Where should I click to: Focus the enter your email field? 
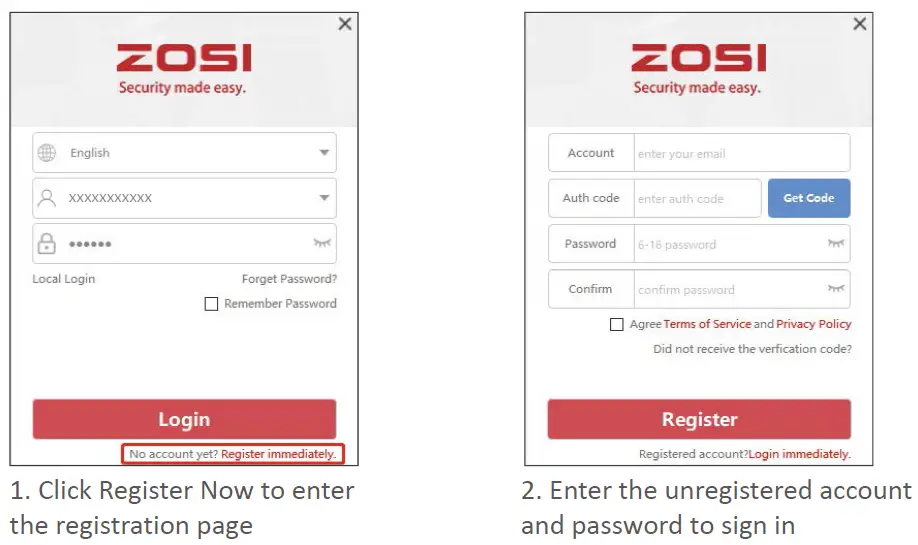pos(740,154)
